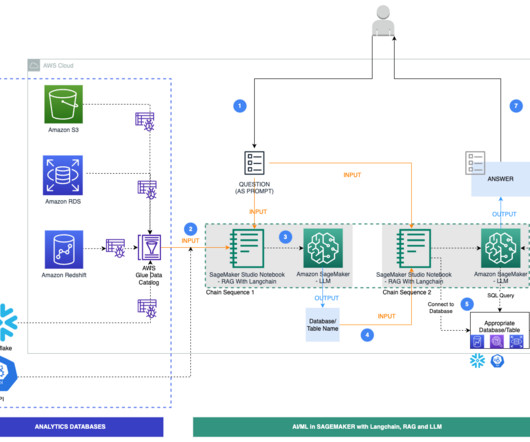Viewport: 530px width, 442px height.
Task: Click the 'Chain Sequence 2' label
Action: (x=407, y=292)
